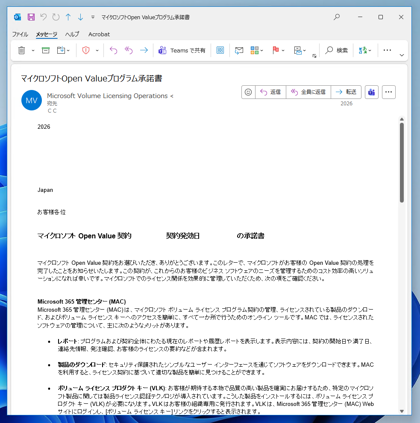Click the ボリューム ライセンス プロダクト キー (VLK) label
Screen dimensions: 420x423
click(x=111, y=388)
